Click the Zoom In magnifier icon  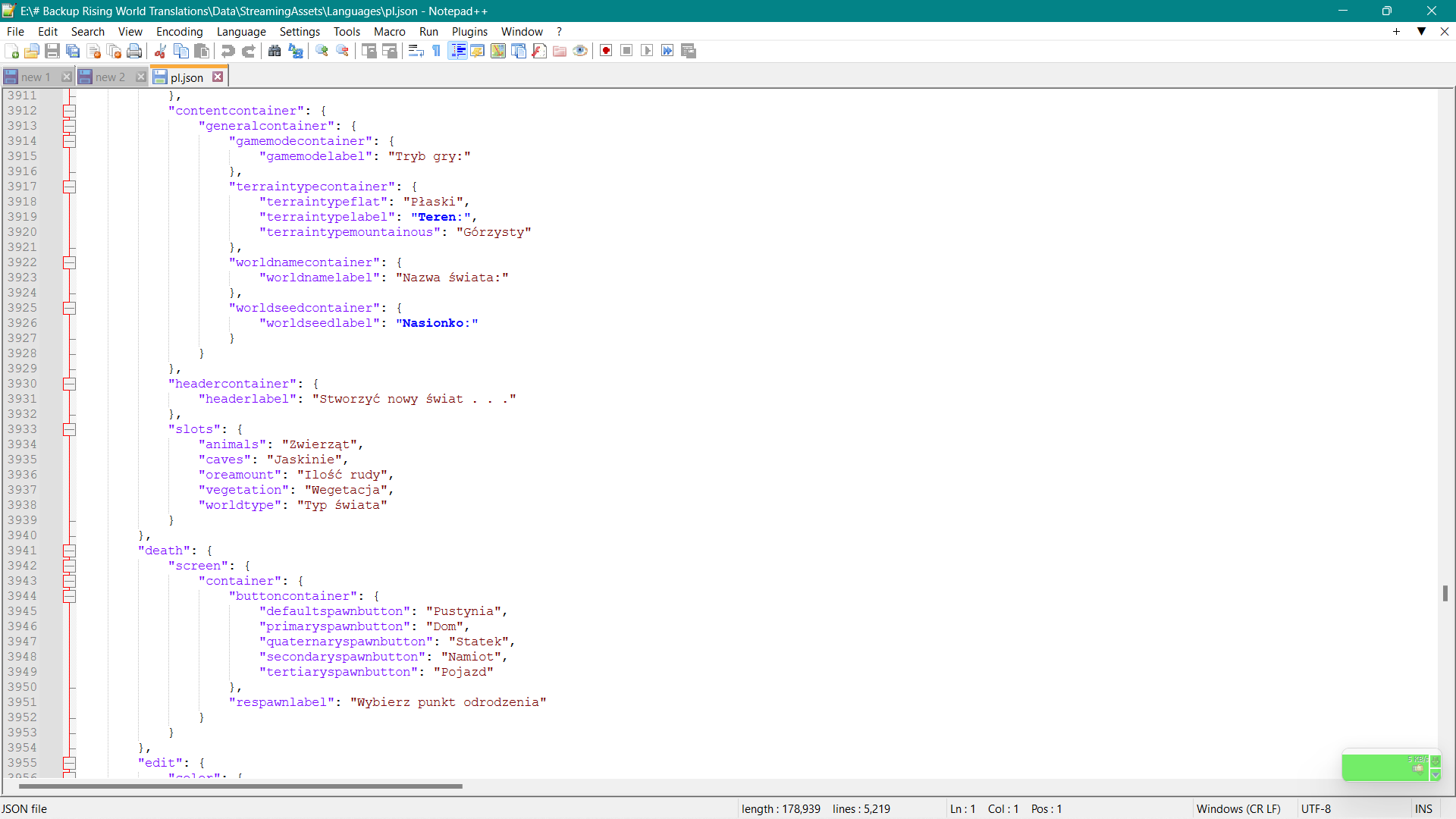tap(322, 51)
